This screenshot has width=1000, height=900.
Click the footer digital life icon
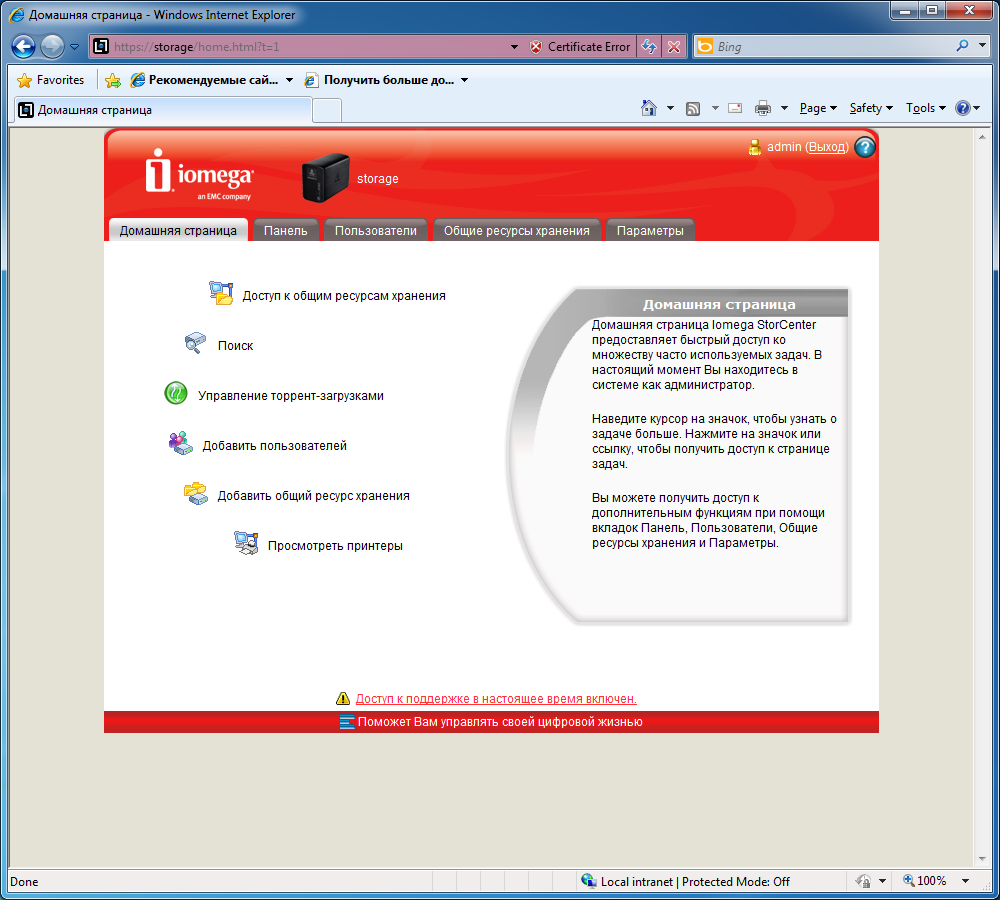347,722
